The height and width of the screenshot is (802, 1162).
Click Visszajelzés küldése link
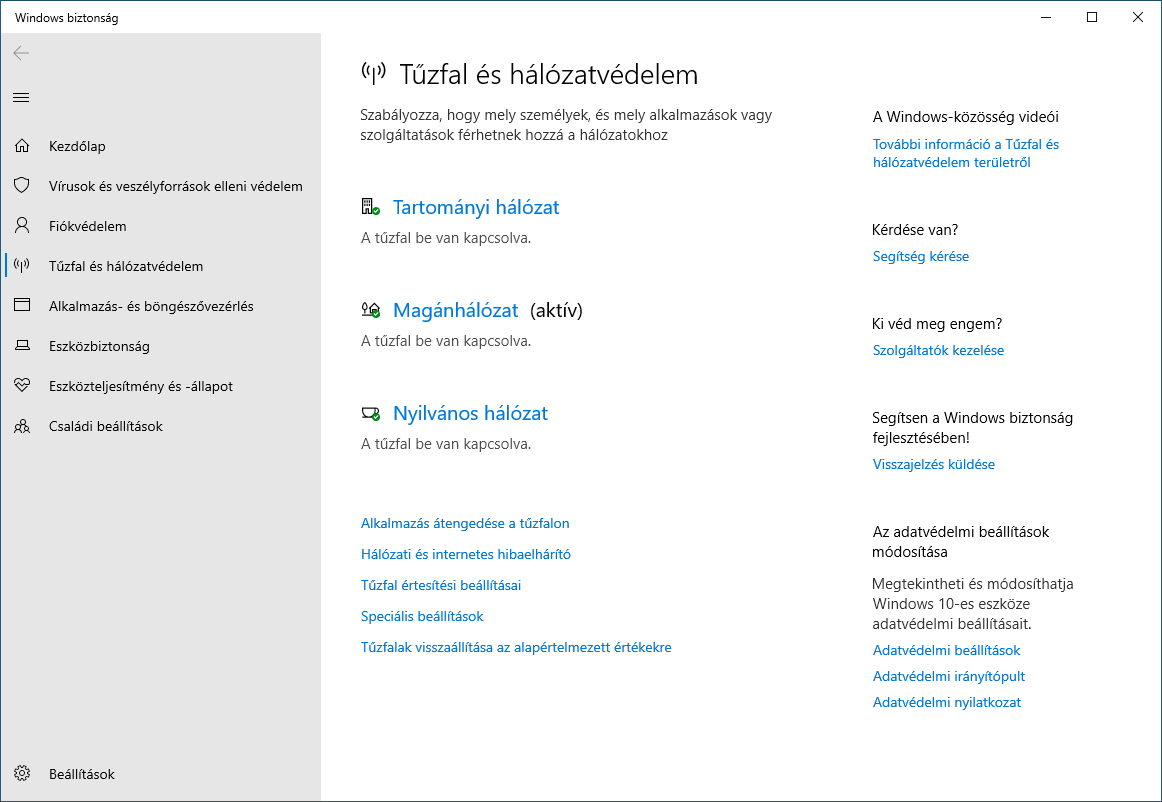(x=934, y=465)
